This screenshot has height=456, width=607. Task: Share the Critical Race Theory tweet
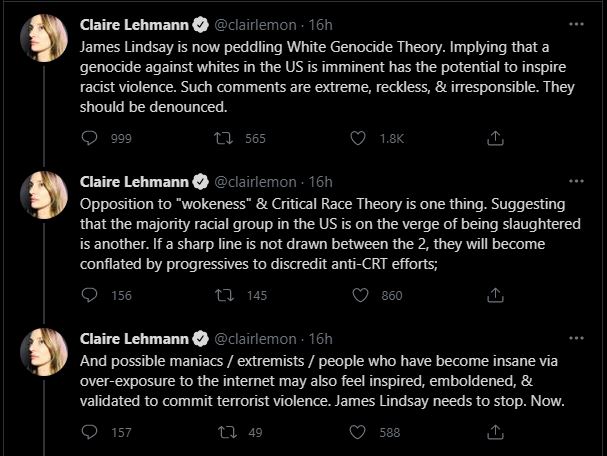[493, 295]
